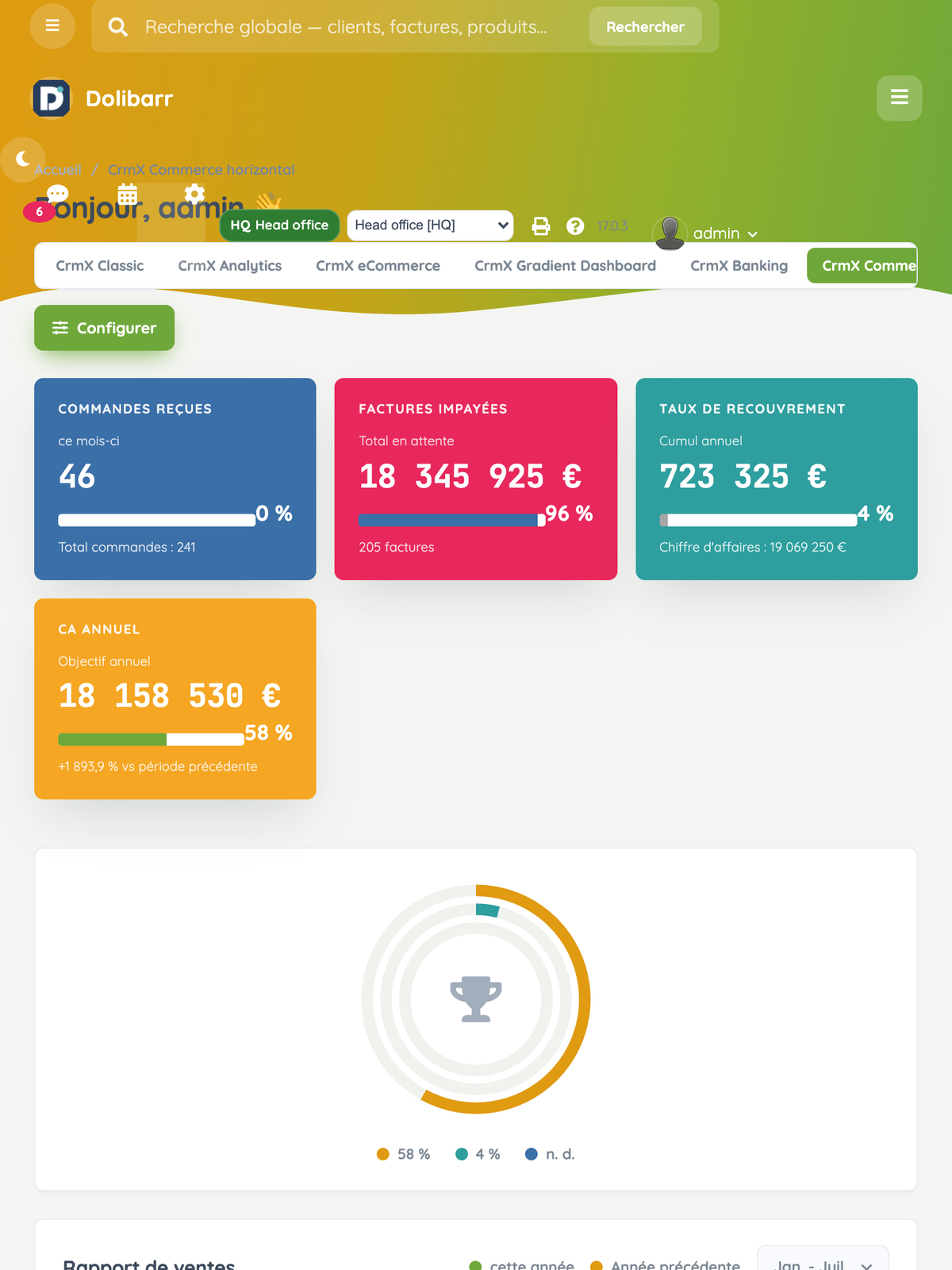Image resolution: width=952 pixels, height=1270 pixels.
Task: Click the magnifier search icon
Action: coord(118,27)
